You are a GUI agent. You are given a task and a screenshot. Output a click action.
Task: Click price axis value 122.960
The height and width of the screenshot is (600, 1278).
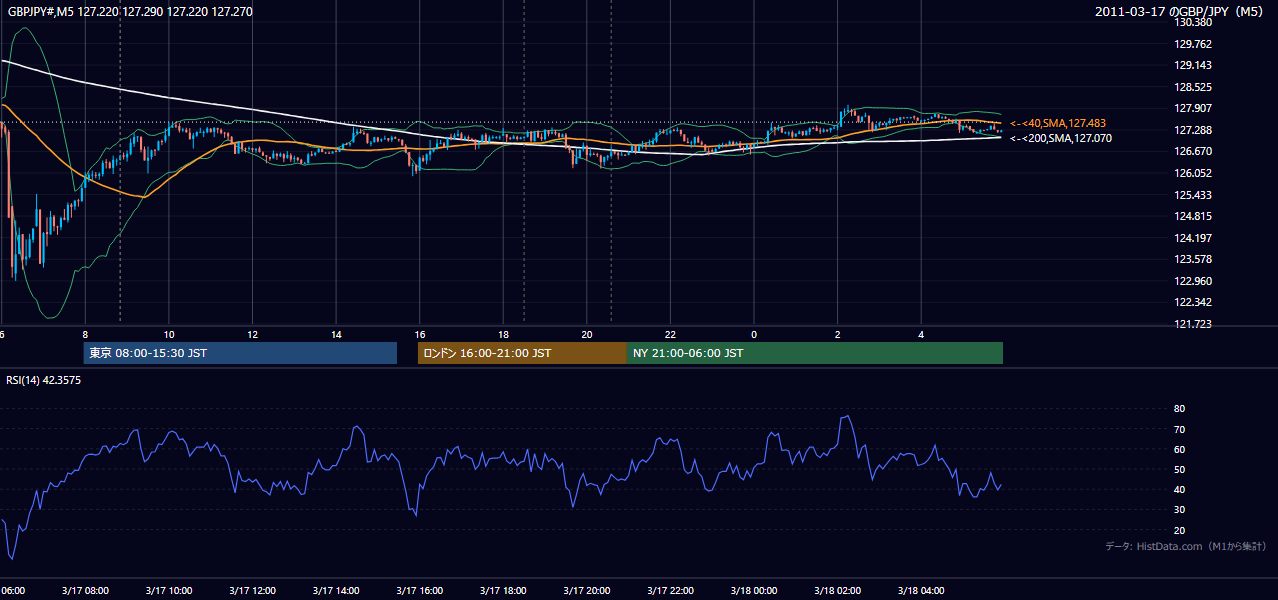tap(1193, 281)
